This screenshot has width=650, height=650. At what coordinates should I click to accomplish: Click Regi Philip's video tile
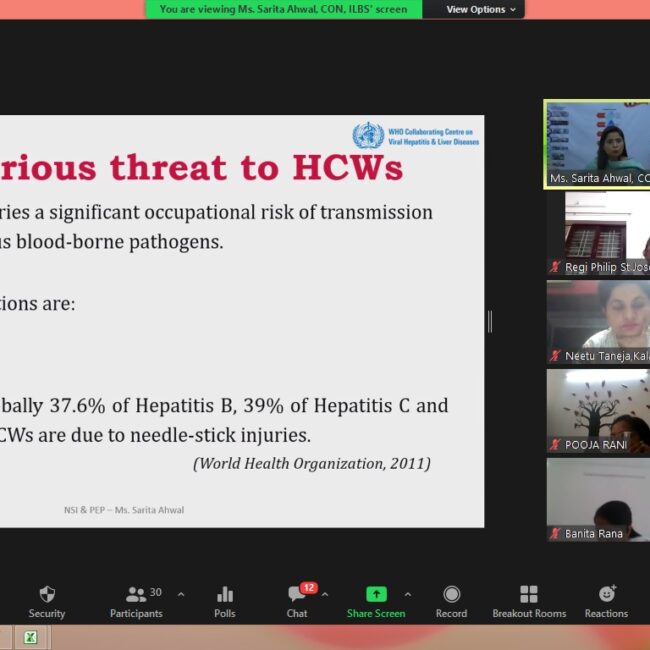(597, 231)
